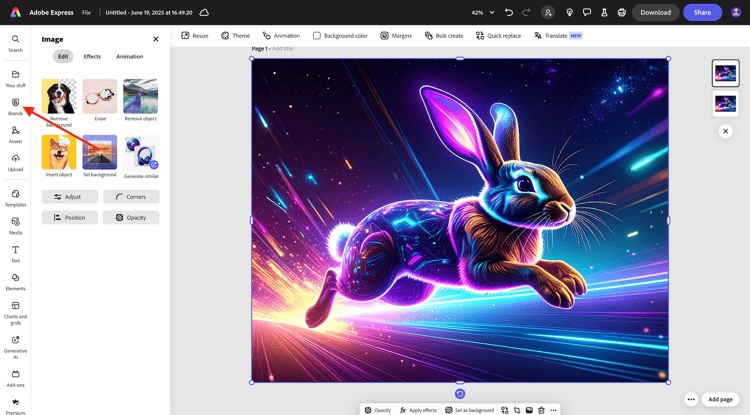Image resolution: width=750 pixels, height=415 pixels.
Task: Click the Undo arrow icon
Action: click(509, 12)
